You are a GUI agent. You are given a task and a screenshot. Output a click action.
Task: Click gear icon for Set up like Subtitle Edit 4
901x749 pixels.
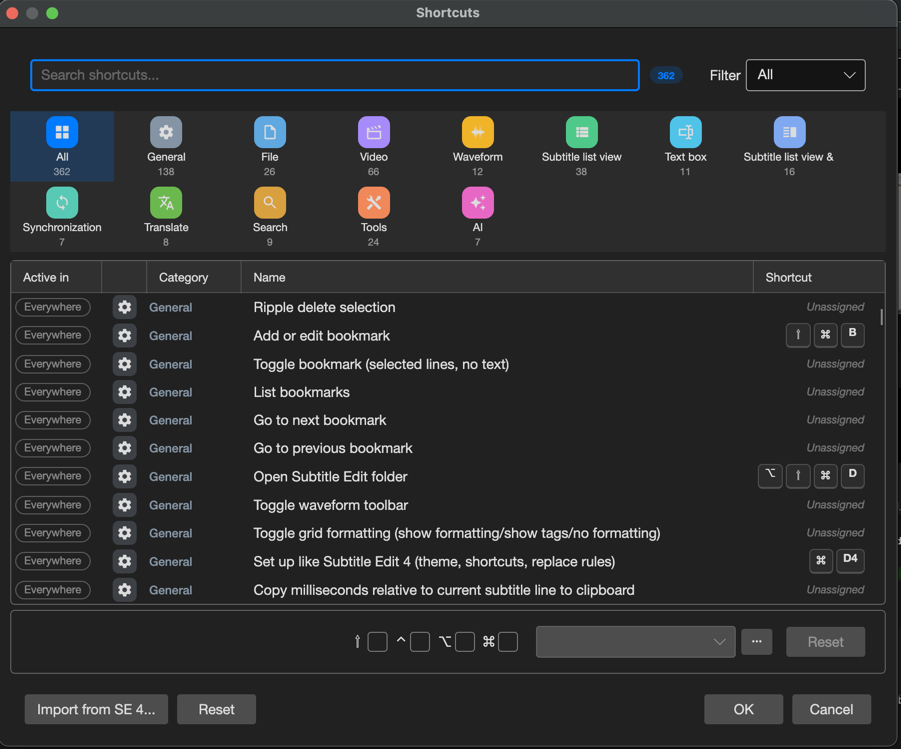(x=125, y=562)
